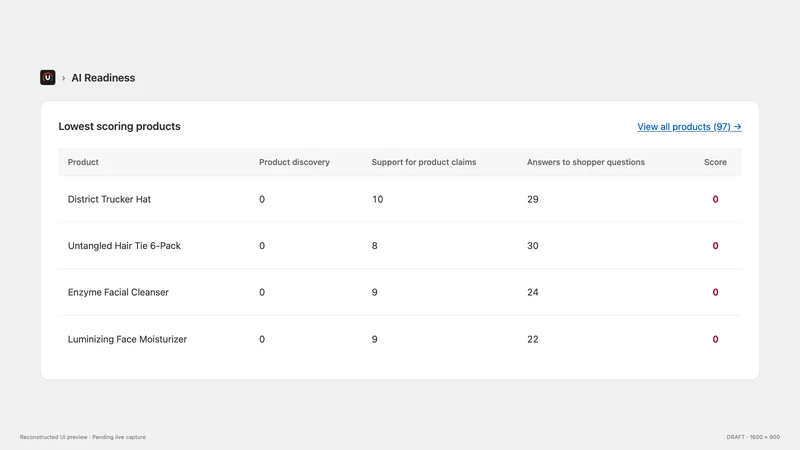Select the District Trucker Hat product name
Screen dimensions: 800x450
[109, 199]
